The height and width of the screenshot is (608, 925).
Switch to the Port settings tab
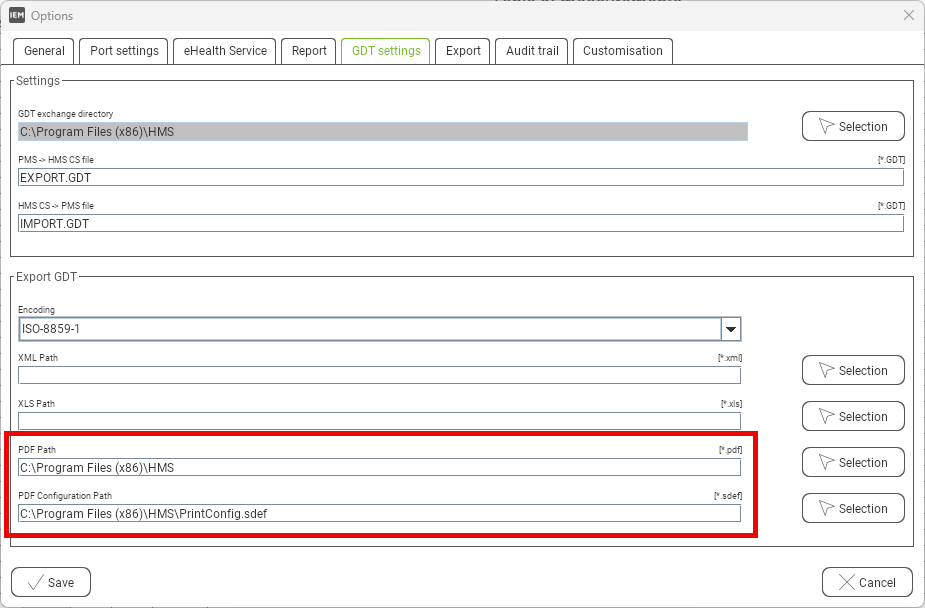pos(124,51)
